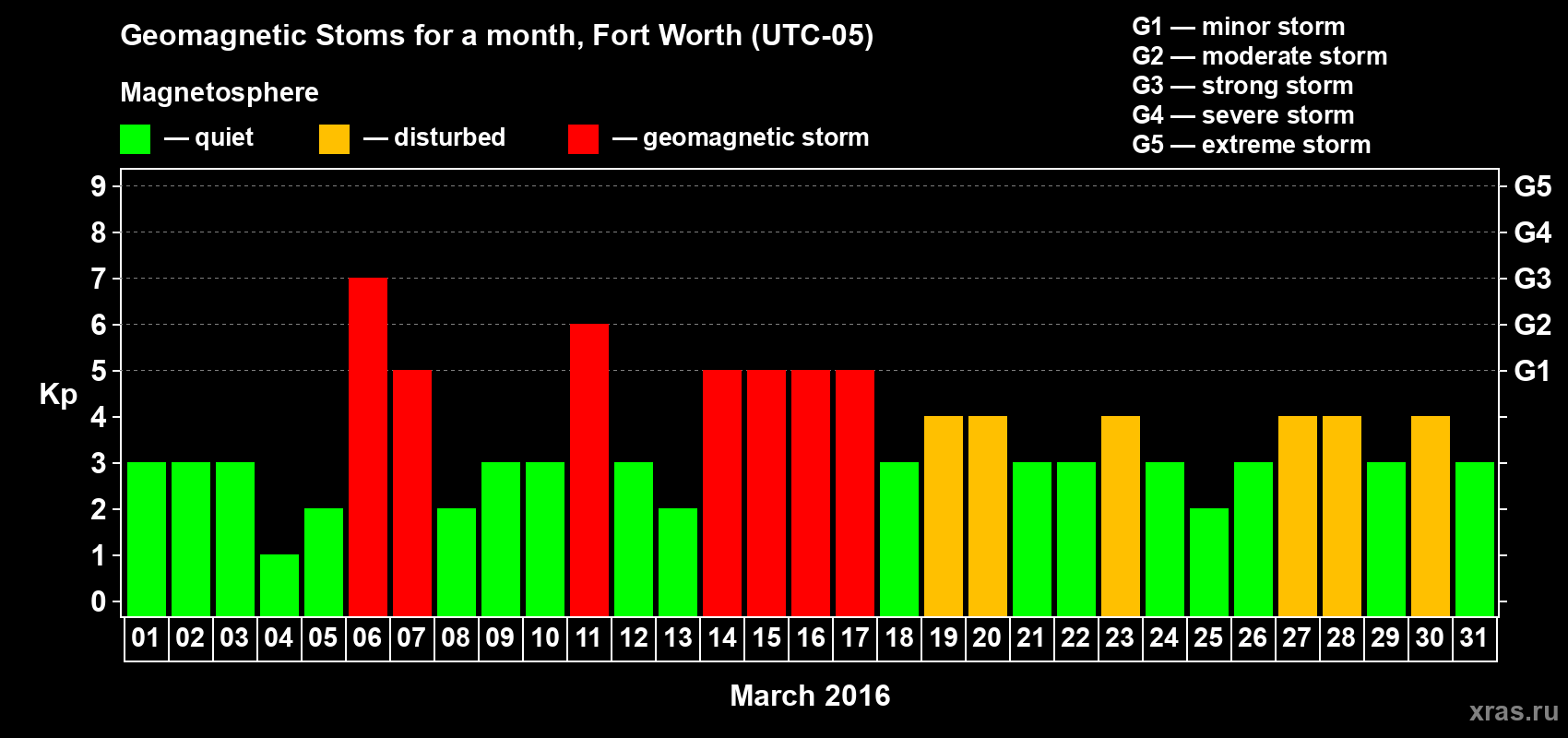This screenshot has height=738, width=1568.
Task: Click the '— quiet' legend label
Action: tap(209, 137)
